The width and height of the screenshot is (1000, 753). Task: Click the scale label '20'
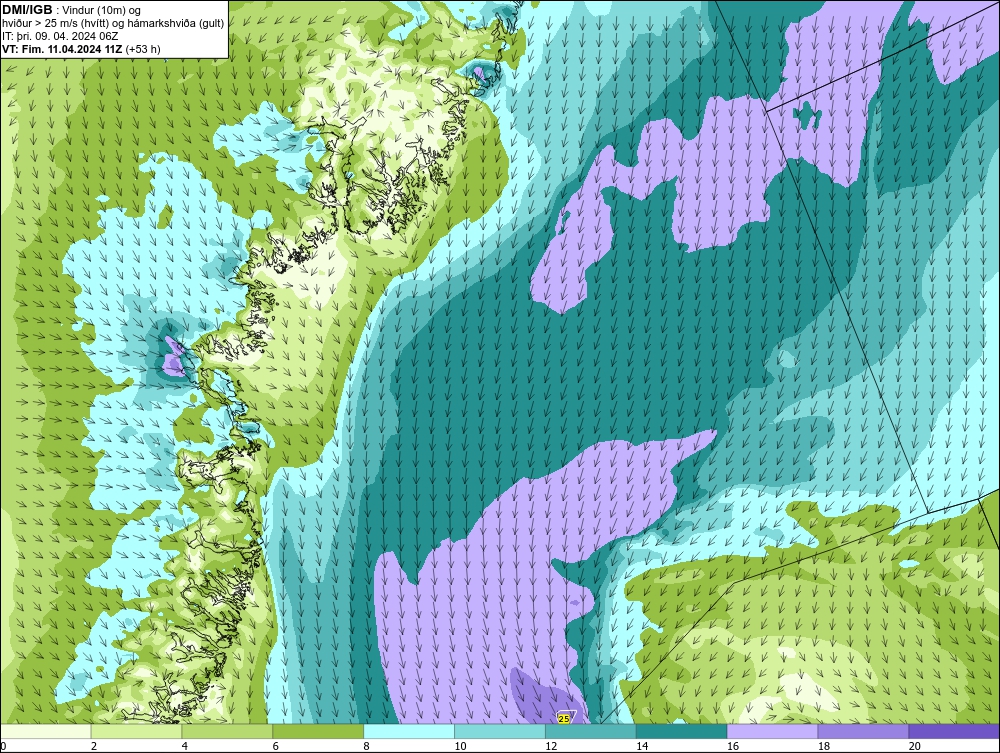click(915, 746)
